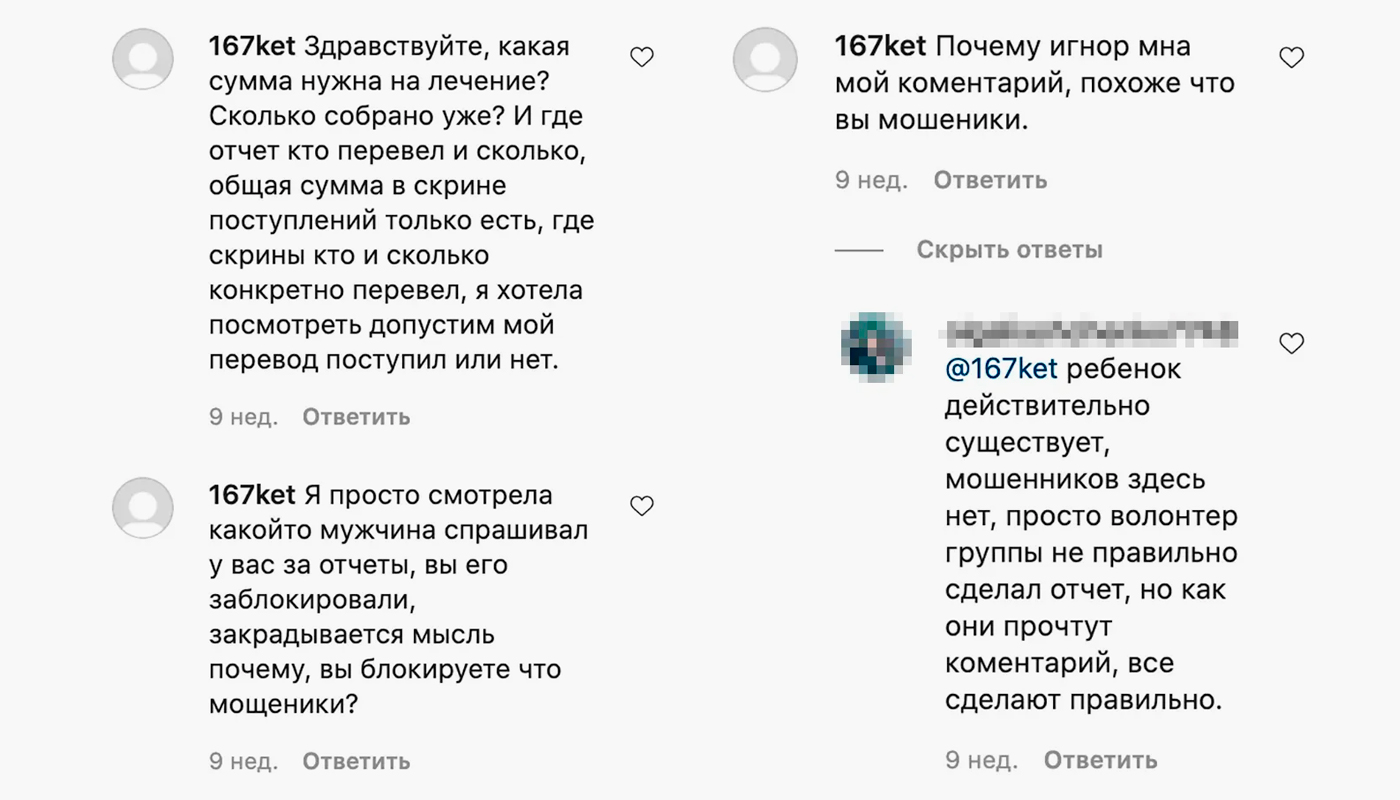Like the comment asking why users were blocked
1400x800 pixels.
coord(640,505)
